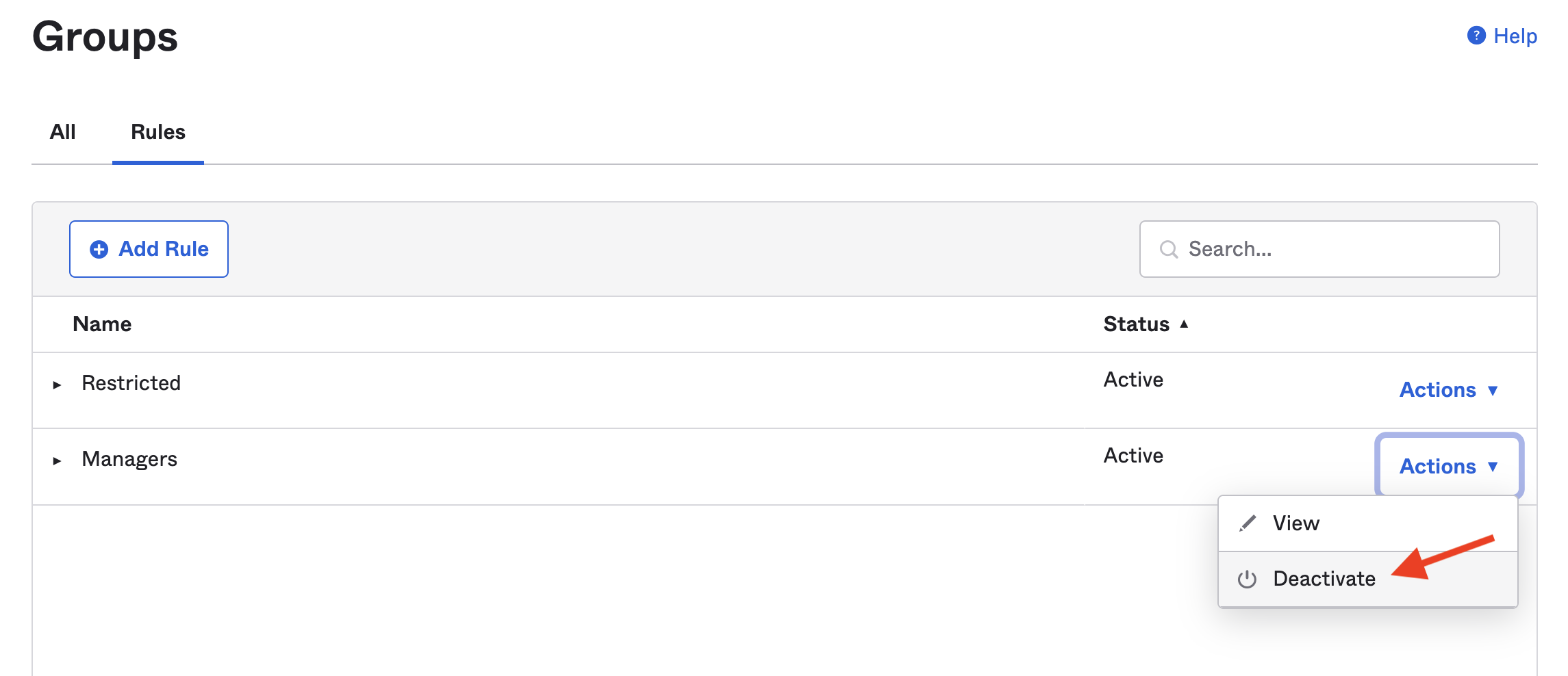This screenshot has height=676, width=1568.
Task: Select the Rules tab
Action: [x=158, y=132]
